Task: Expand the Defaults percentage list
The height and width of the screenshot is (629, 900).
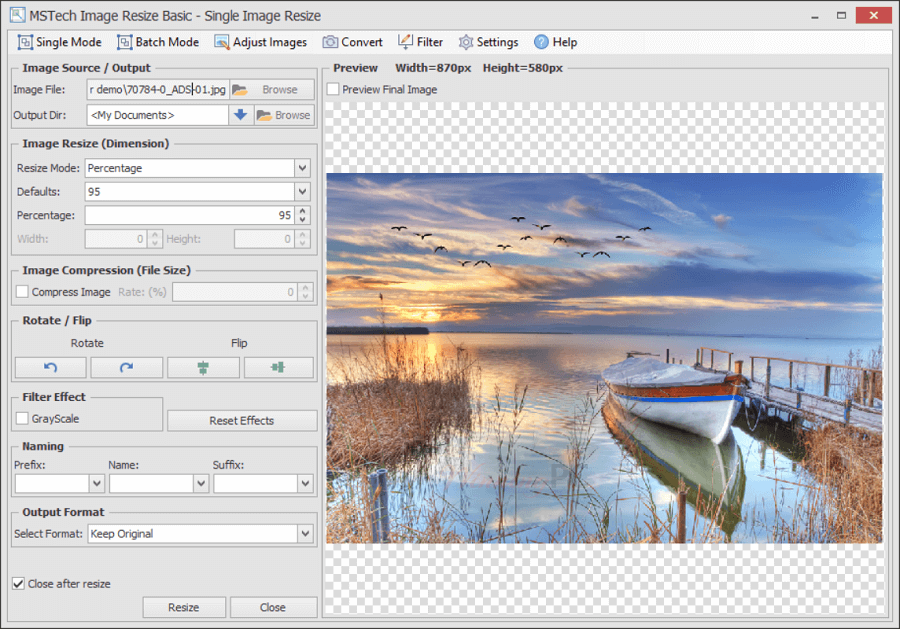Action: [301, 191]
